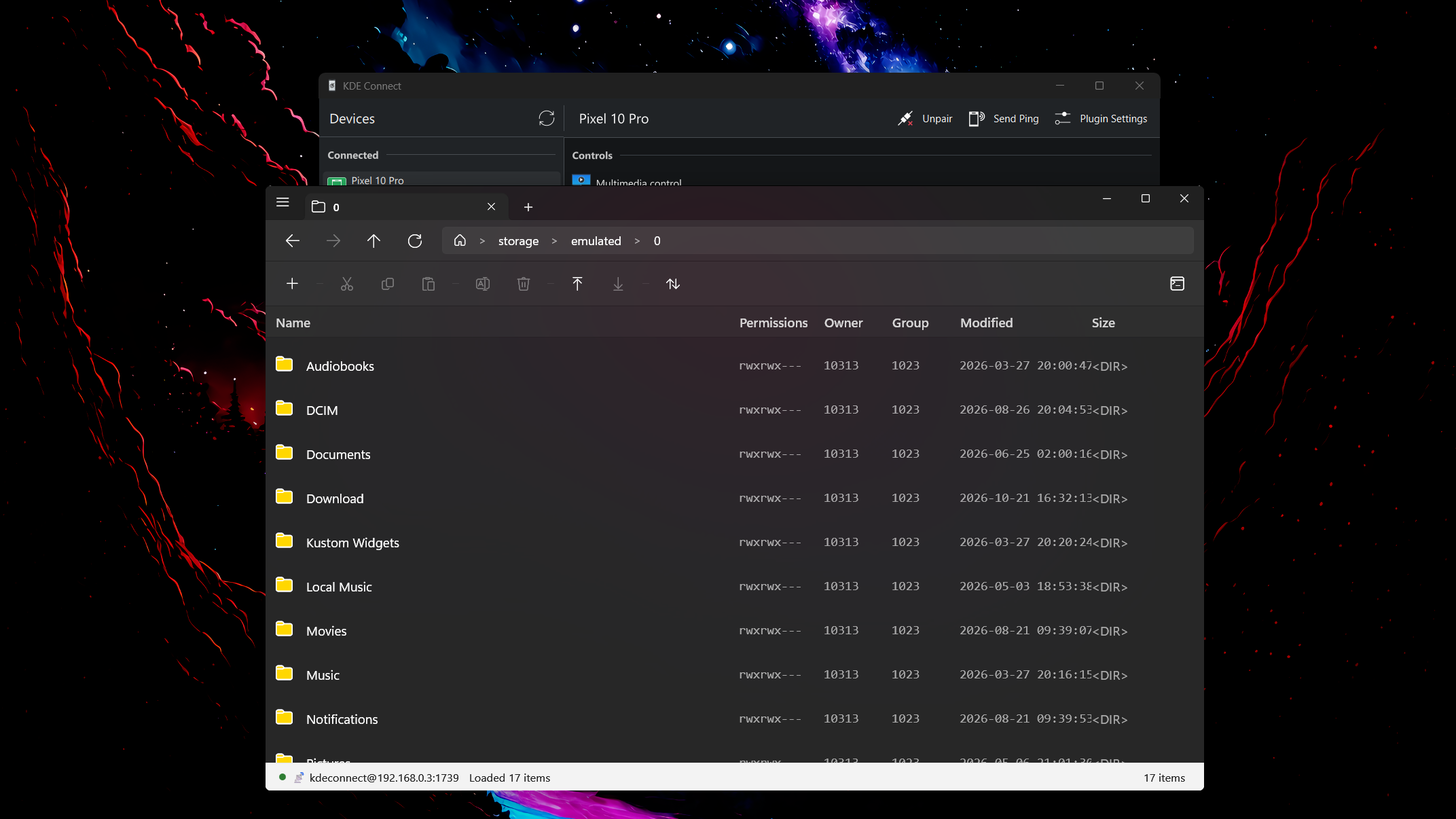1456x819 pixels.
Task: Click the home icon in breadcrumb
Action: 460,240
